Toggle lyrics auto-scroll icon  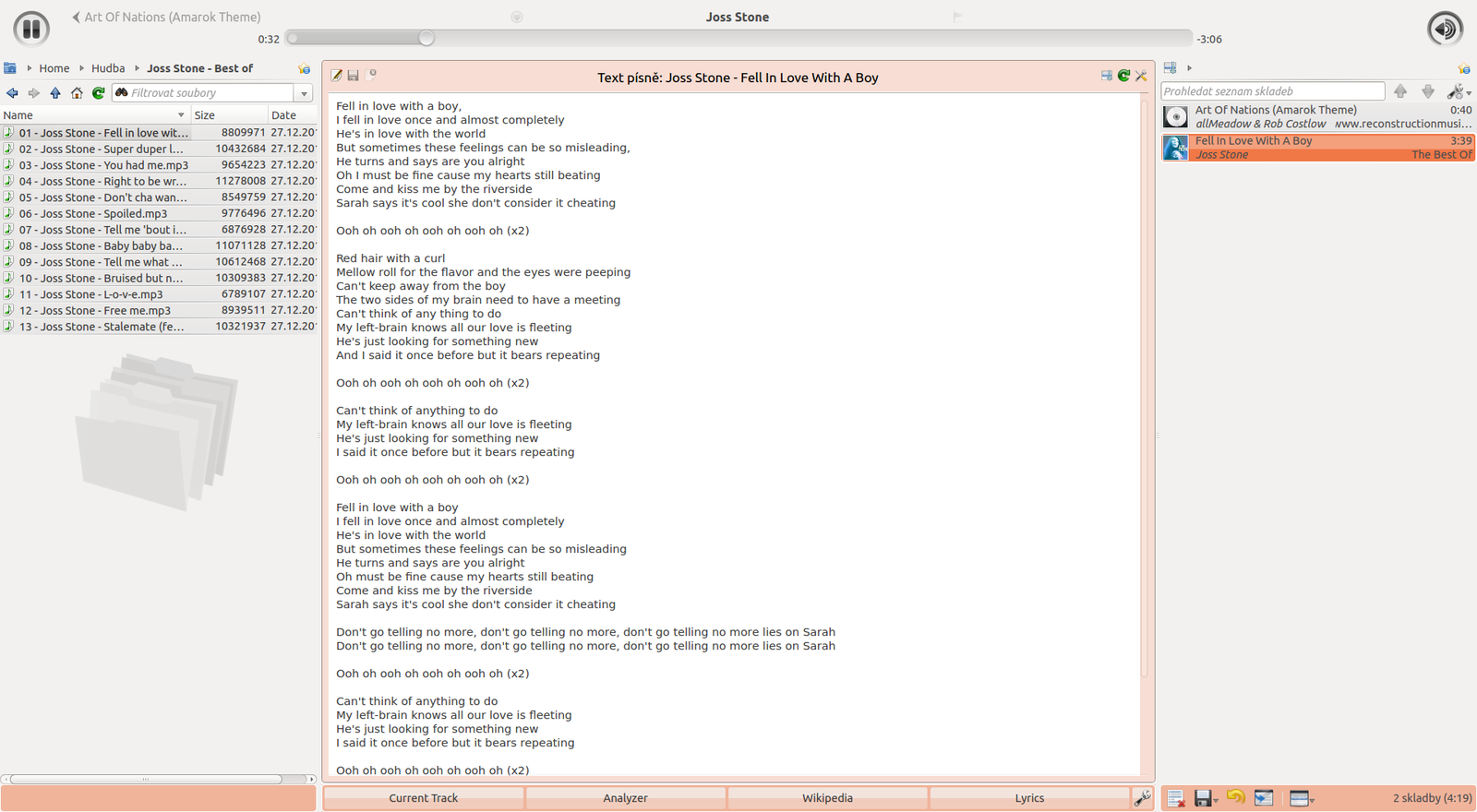coord(1107,76)
